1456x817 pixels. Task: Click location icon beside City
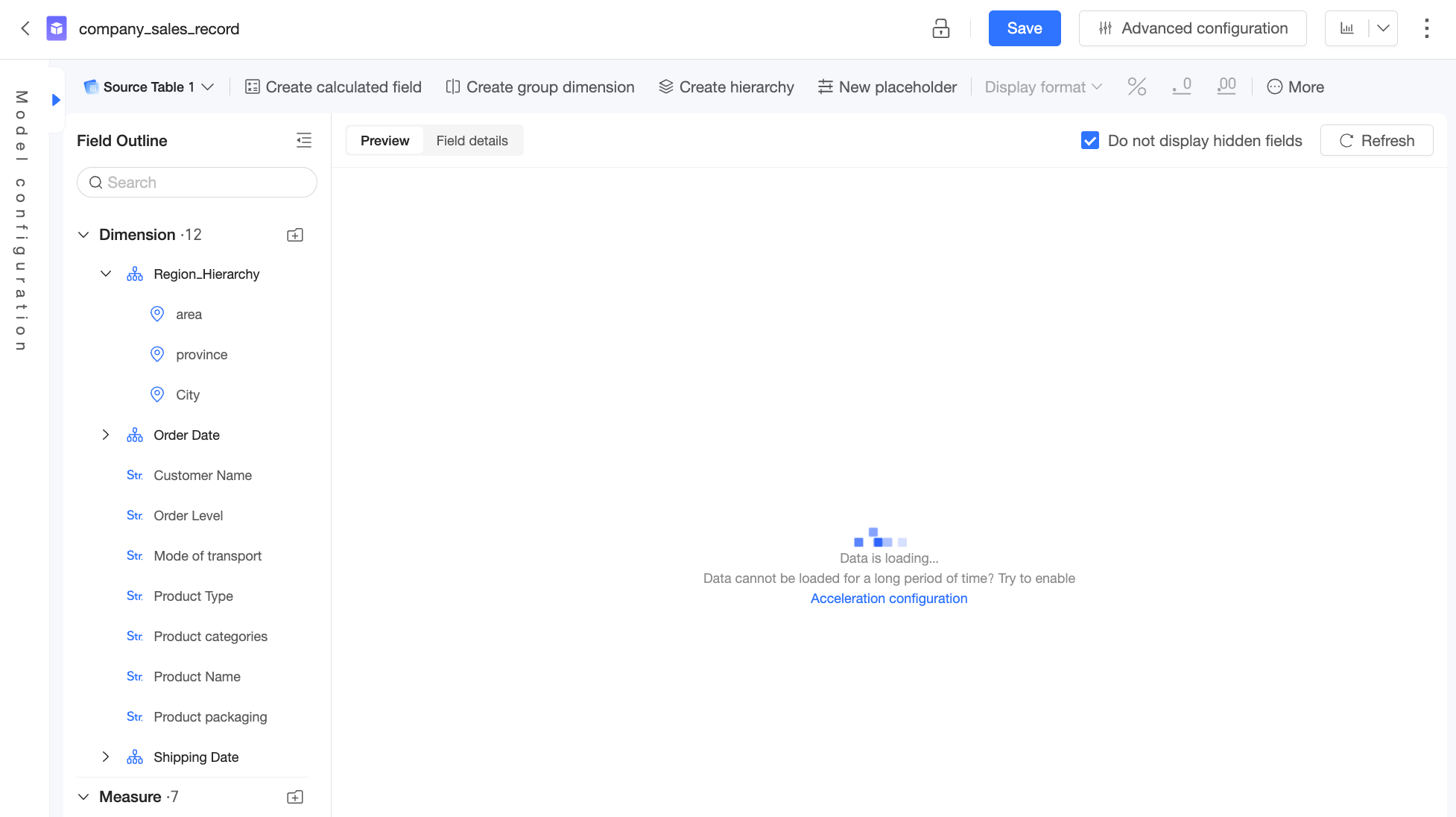(x=157, y=395)
